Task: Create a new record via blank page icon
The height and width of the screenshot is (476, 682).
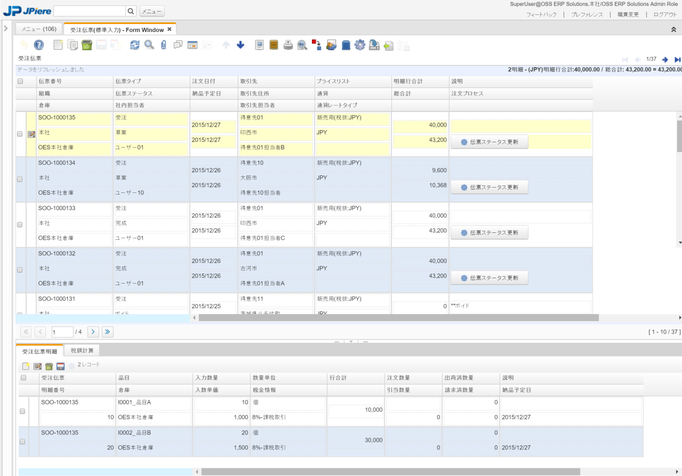Action: (58, 45)
